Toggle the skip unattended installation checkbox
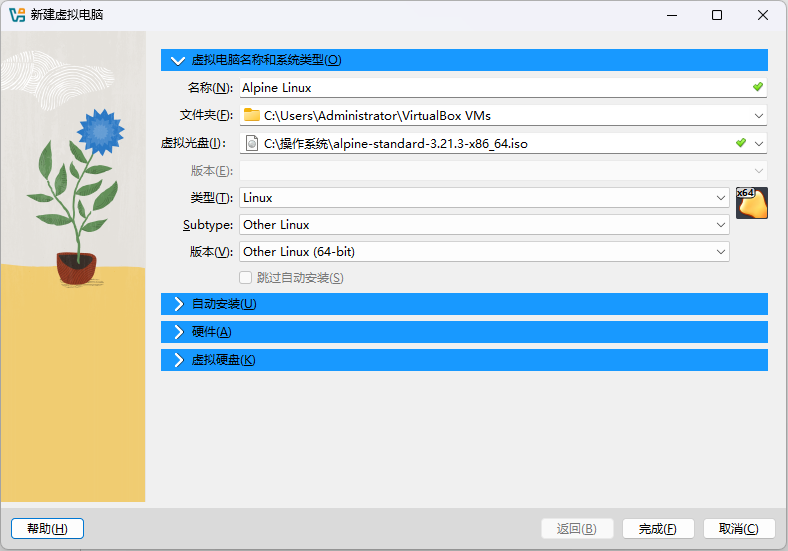The height and width of the screenshot is (551, 788). tap(245, 278)
